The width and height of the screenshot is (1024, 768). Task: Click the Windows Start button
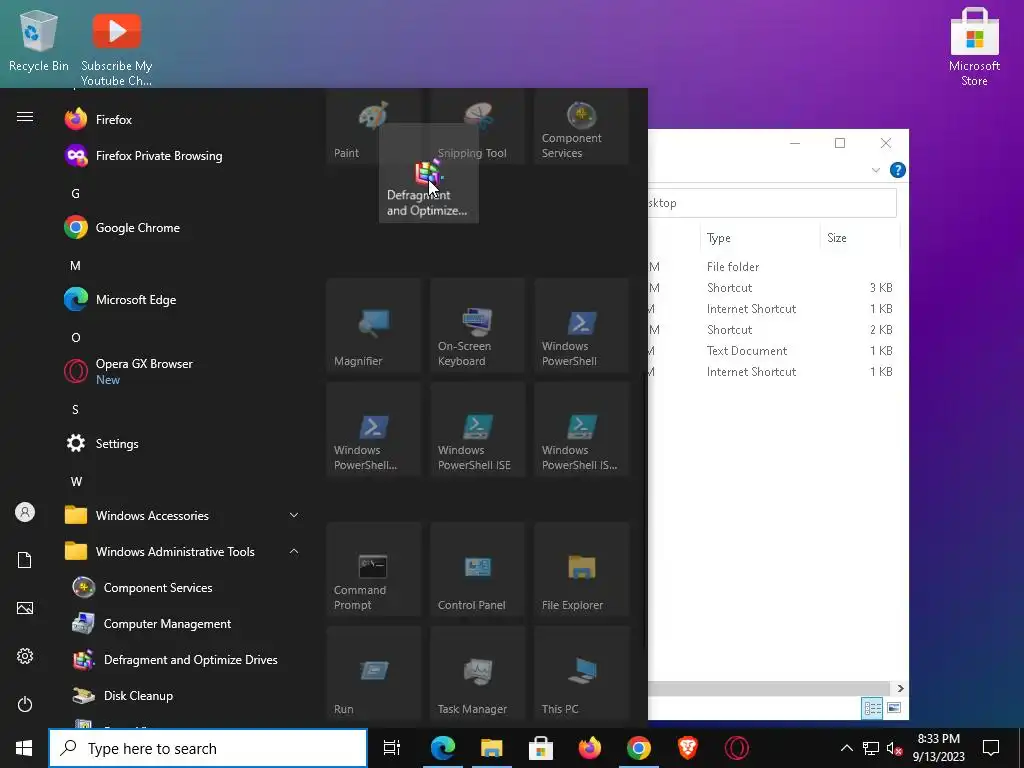pyautogui.click(x=24, y=748)
